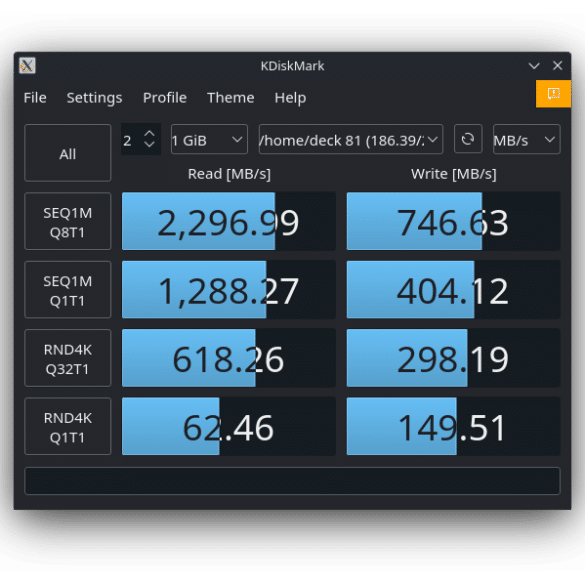Viewport: 585px width, 585px height.
Task: Close the KDiskMark window
Action: [x=557, y=66]
